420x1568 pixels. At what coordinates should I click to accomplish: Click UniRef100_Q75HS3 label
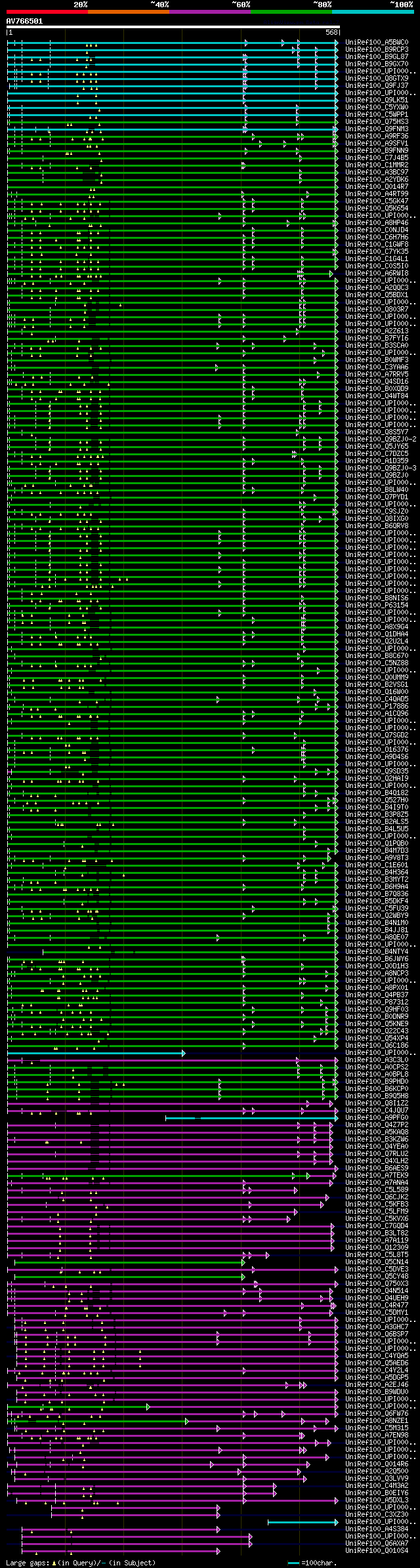pyautogui.click(x=377, y=122)
